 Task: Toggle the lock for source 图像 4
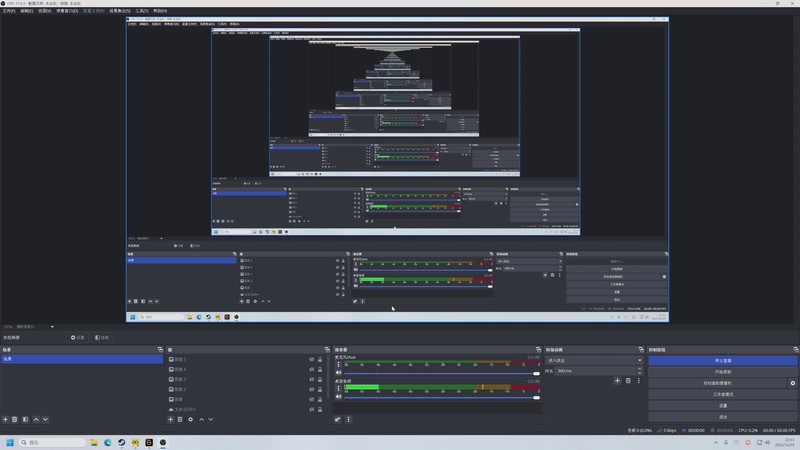tap(320, 369)
